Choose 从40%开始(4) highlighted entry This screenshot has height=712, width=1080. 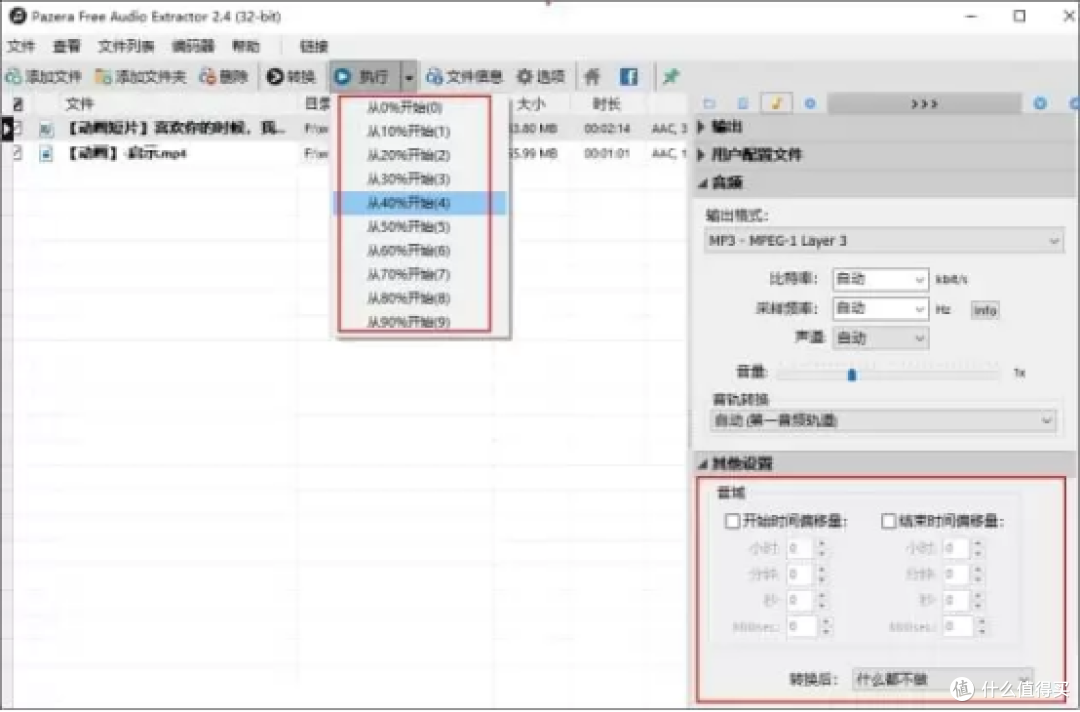pos(421,202)
